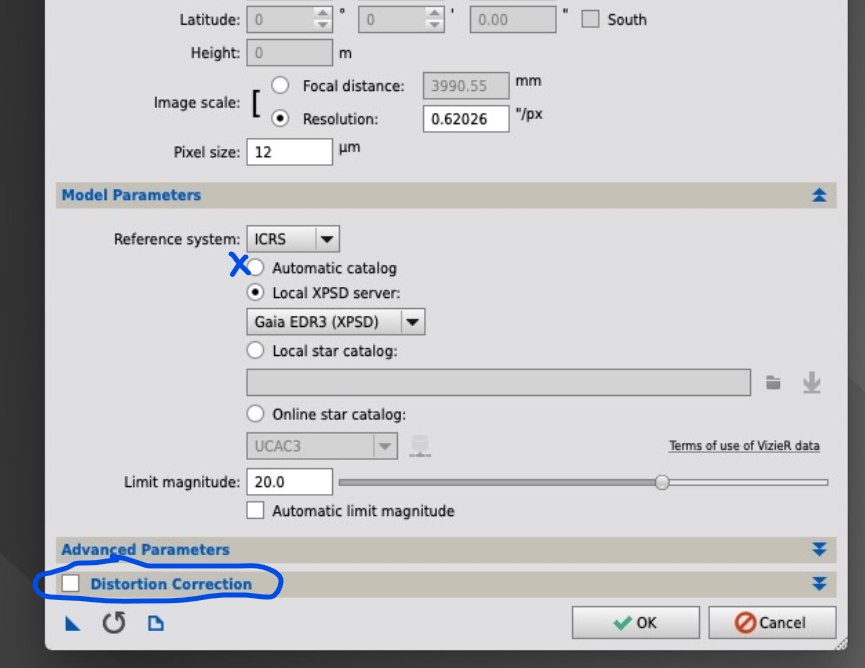Click the Cancel button
Screen dimensions: 865x668
point(772,623)
